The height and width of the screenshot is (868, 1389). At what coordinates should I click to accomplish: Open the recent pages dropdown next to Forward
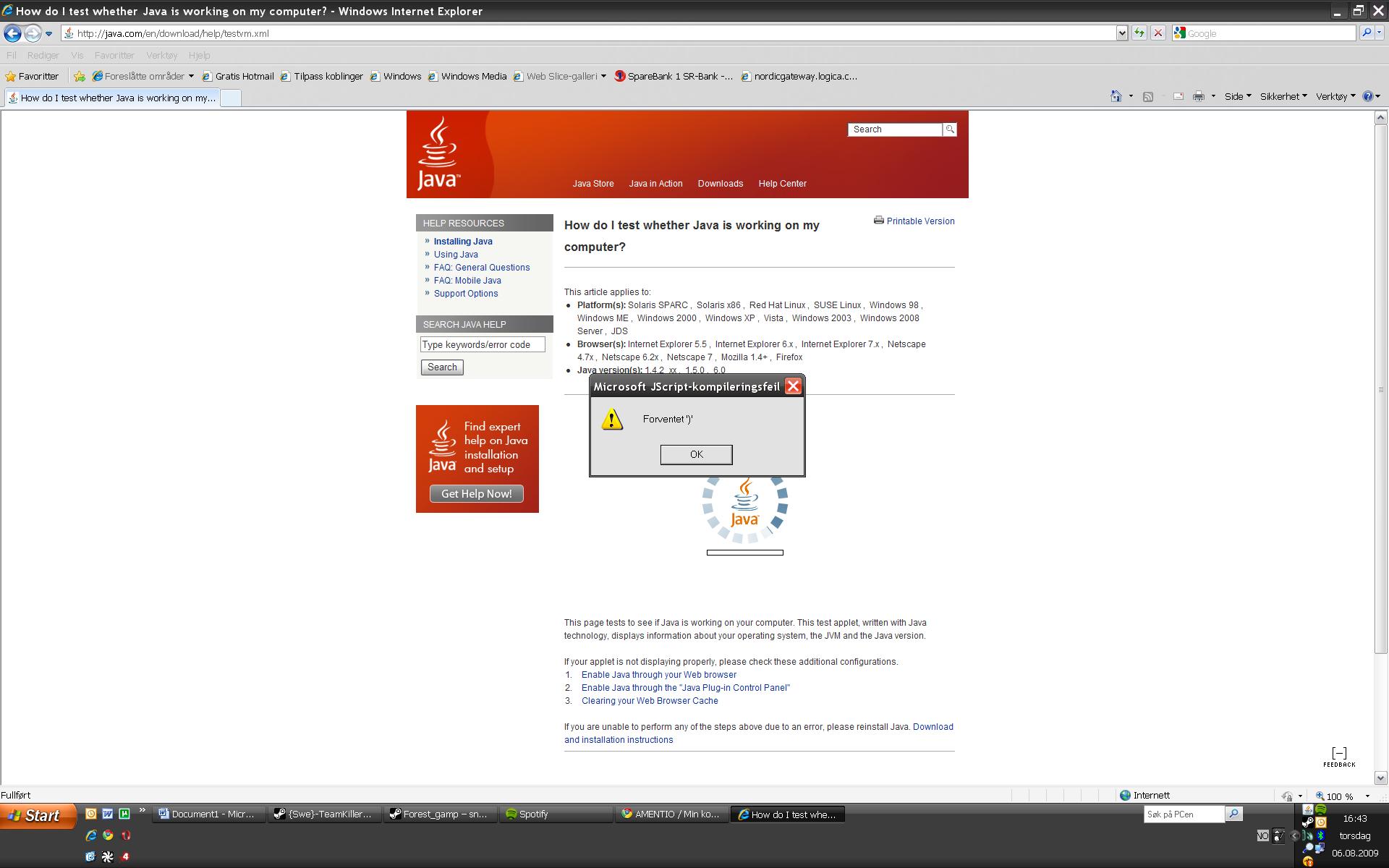click(48, 33)
